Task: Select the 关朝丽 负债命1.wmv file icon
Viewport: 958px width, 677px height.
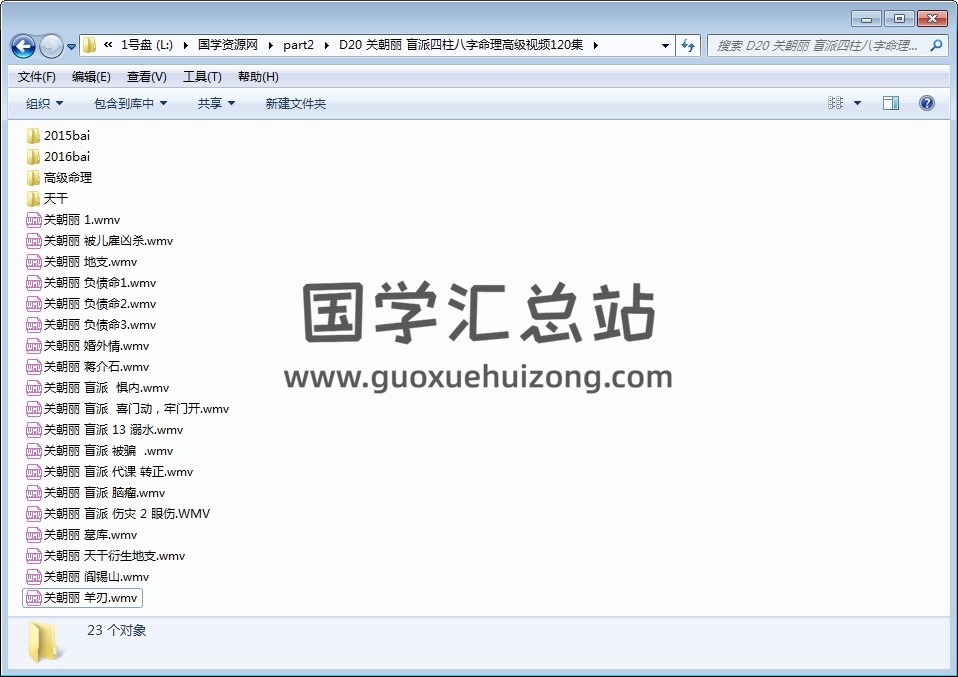Action: point(34,283)
